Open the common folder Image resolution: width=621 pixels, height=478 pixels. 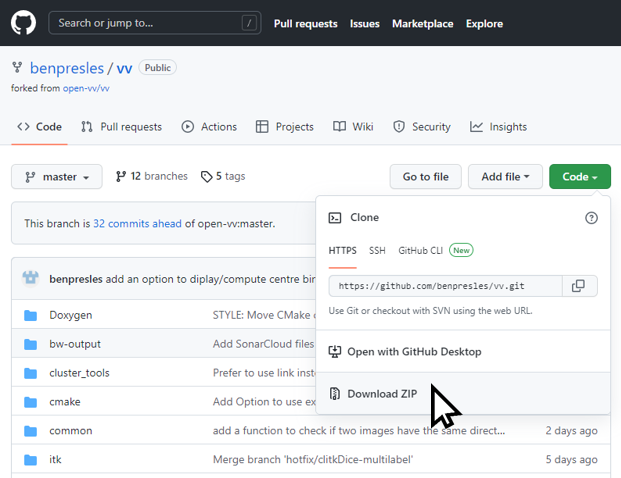(71, 431)
